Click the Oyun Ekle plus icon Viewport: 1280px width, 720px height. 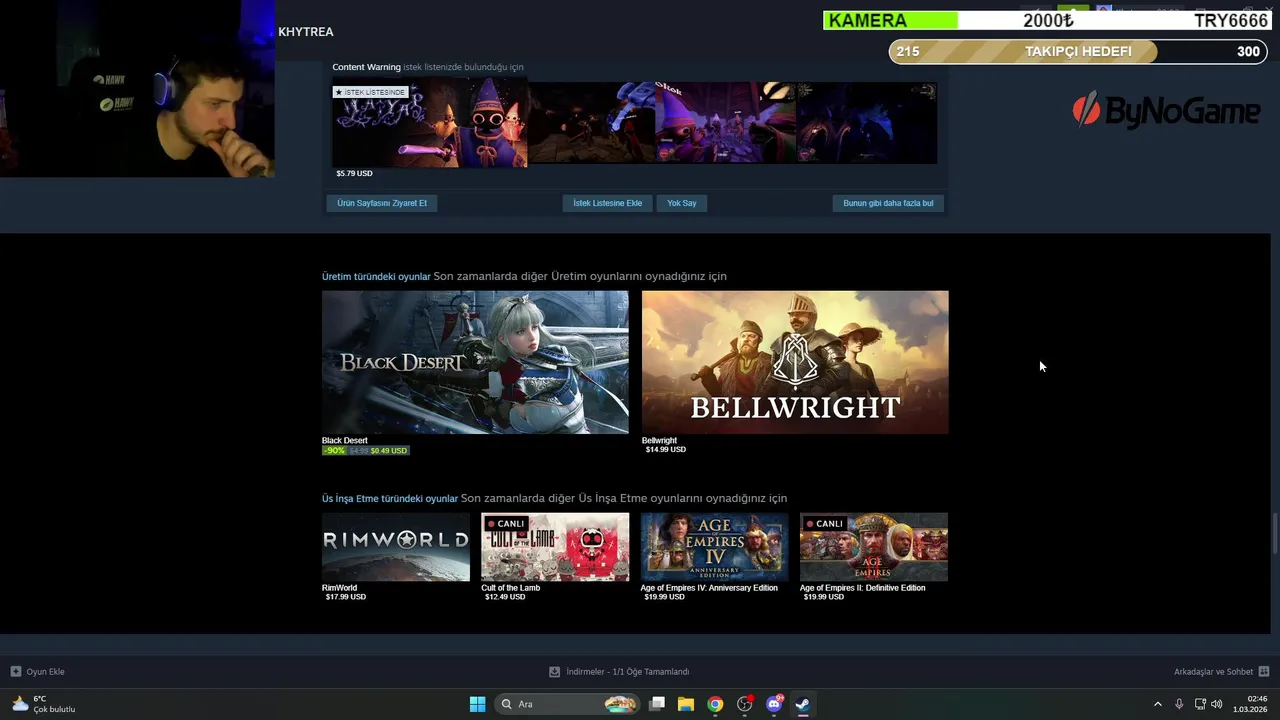pos(16,672)
